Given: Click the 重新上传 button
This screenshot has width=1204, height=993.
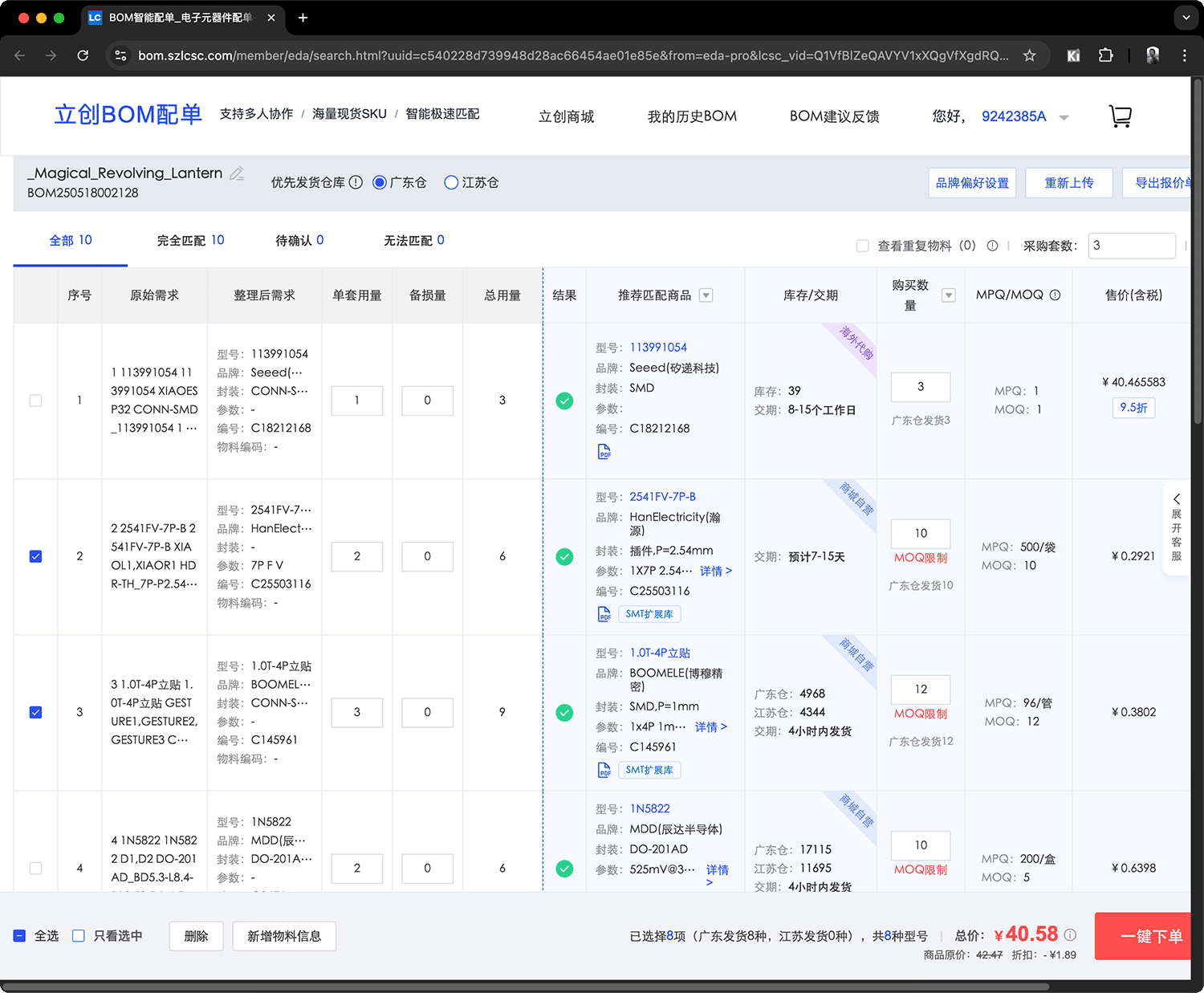Looking at the screenshot, I should point(1068,183).
